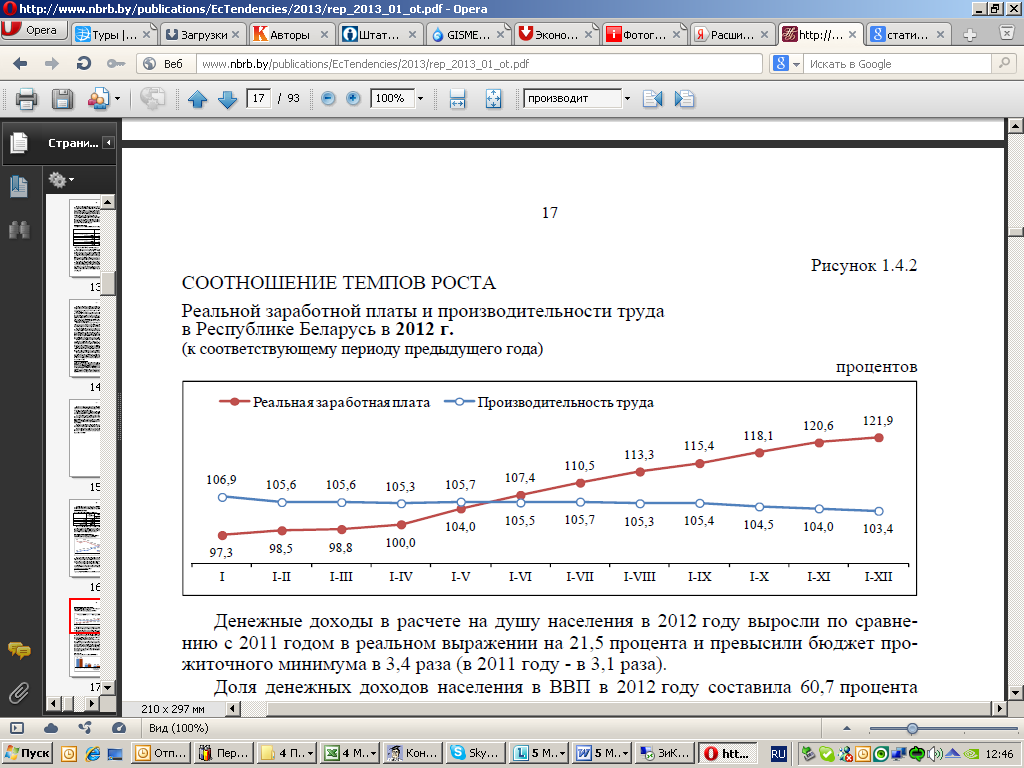Click the Веб security badge
Image resolution: width=1024 pixels, height=768 pixels.
tap(166, 63)
